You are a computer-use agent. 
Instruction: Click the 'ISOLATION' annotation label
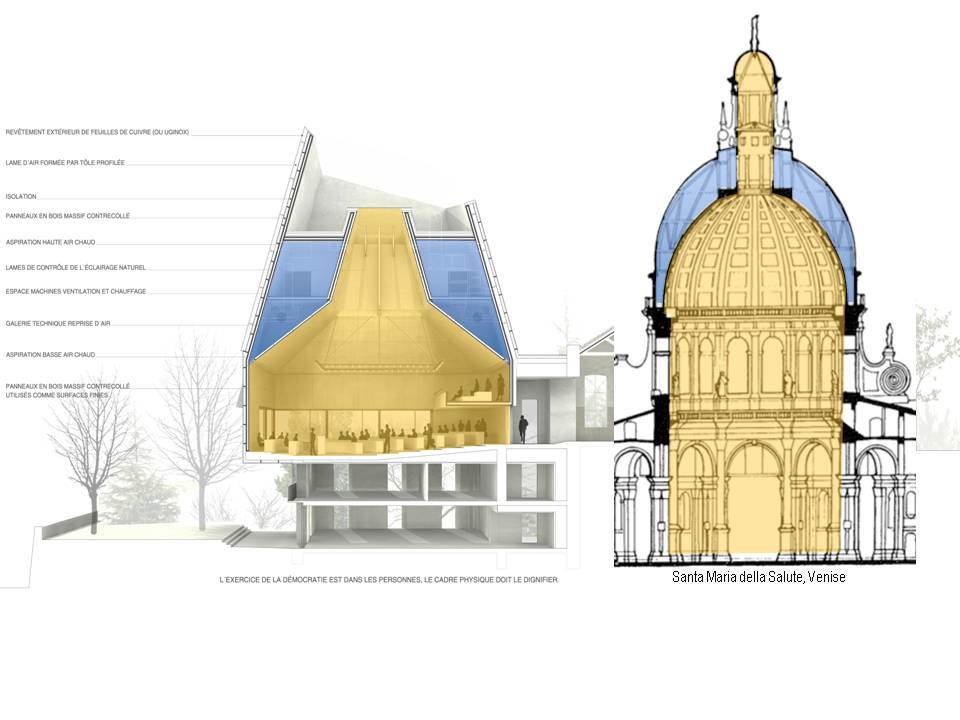[x=21, y=197]
